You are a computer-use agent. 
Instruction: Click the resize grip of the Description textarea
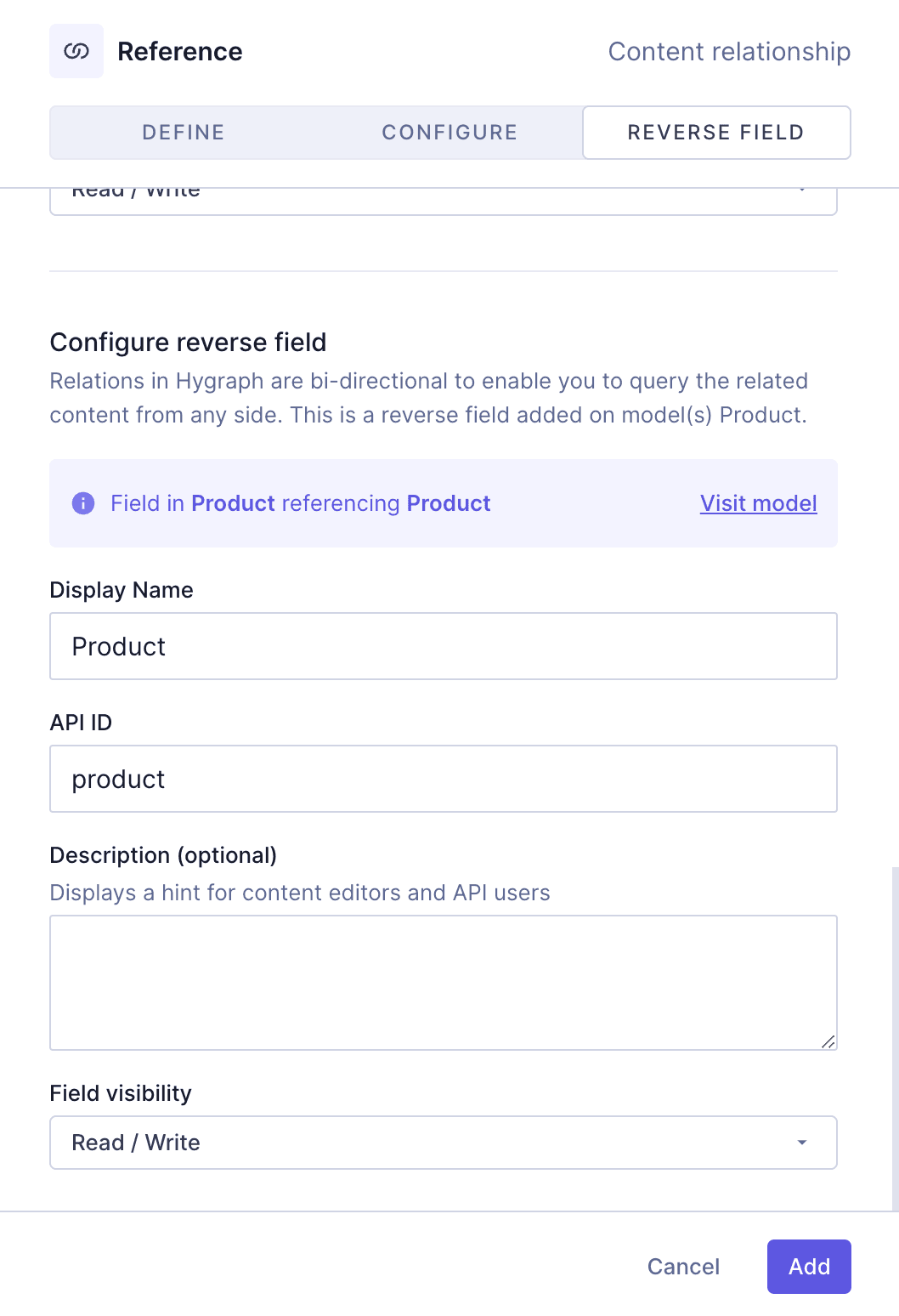click(x=828, y=1042)
